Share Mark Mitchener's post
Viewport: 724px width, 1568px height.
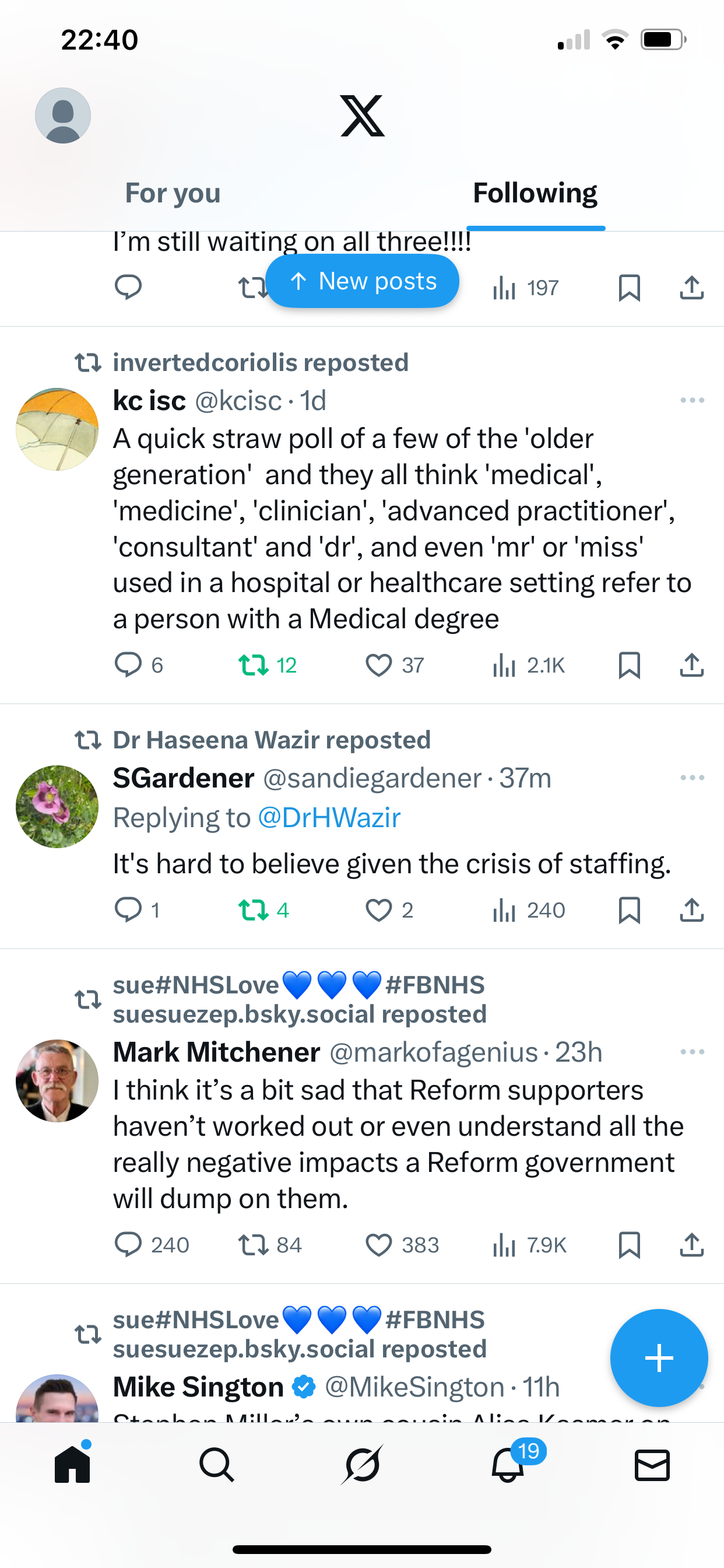692,1245
